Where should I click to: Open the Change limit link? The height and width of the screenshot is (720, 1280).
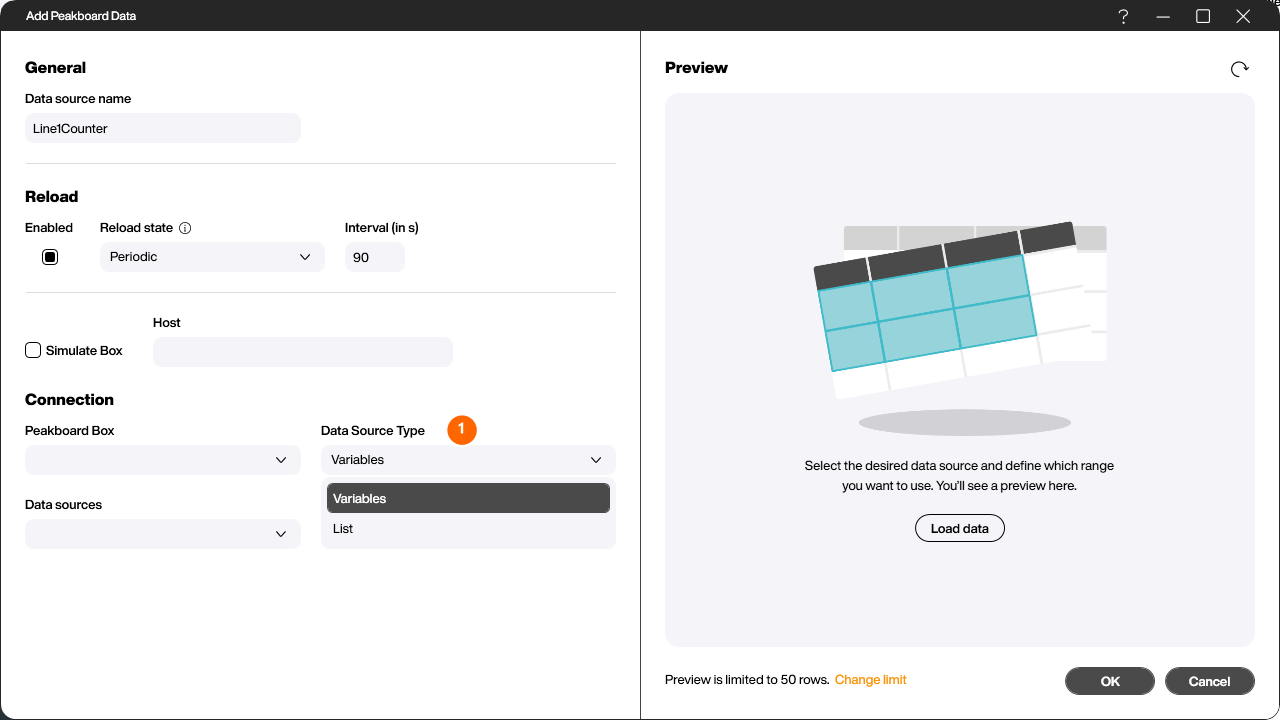[x=871, y=680]
